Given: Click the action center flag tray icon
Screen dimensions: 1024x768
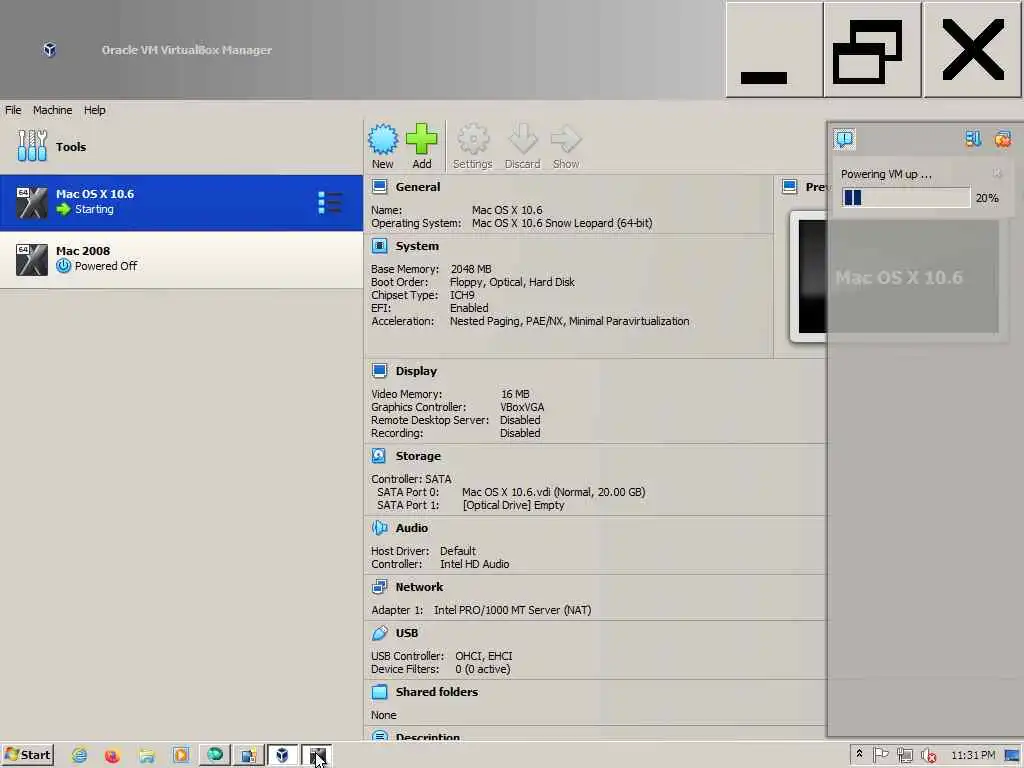Looking at the screenshot, I should tap(881, 755).
